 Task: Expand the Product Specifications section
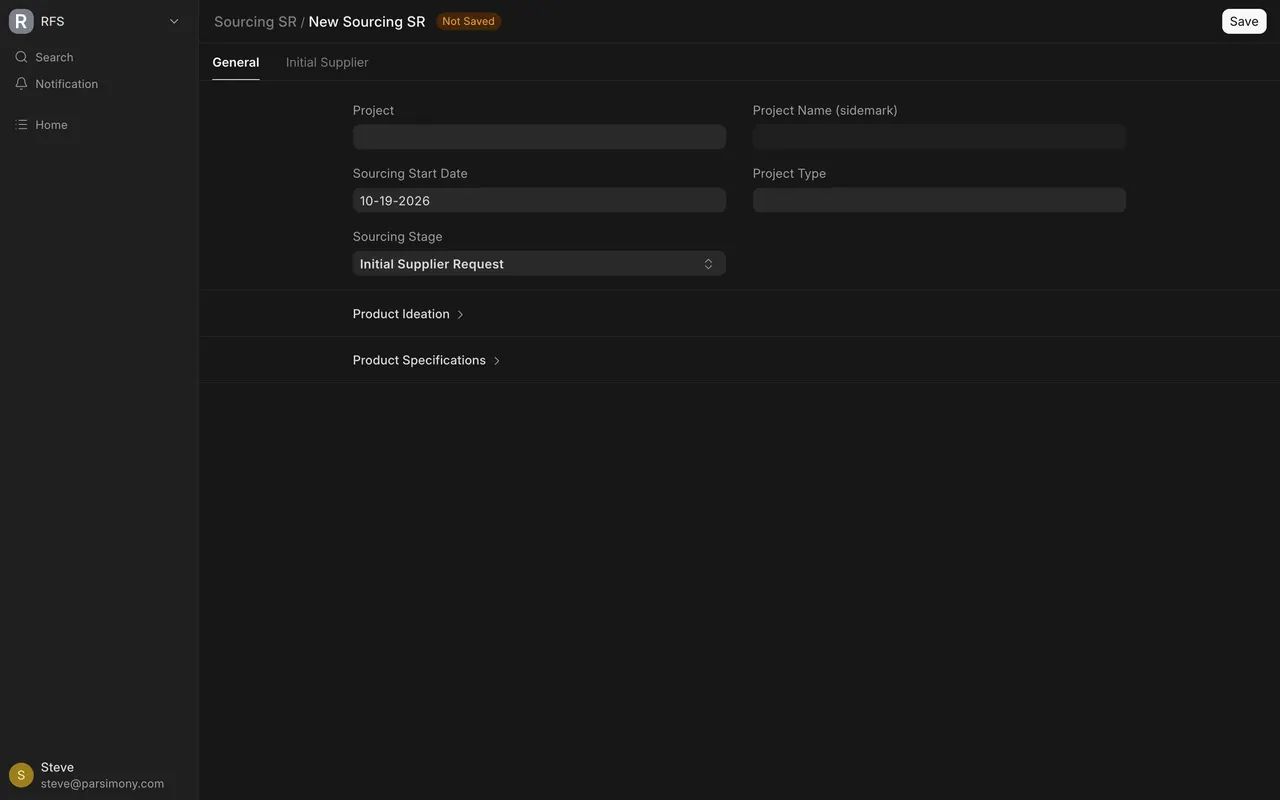point(427,360)
